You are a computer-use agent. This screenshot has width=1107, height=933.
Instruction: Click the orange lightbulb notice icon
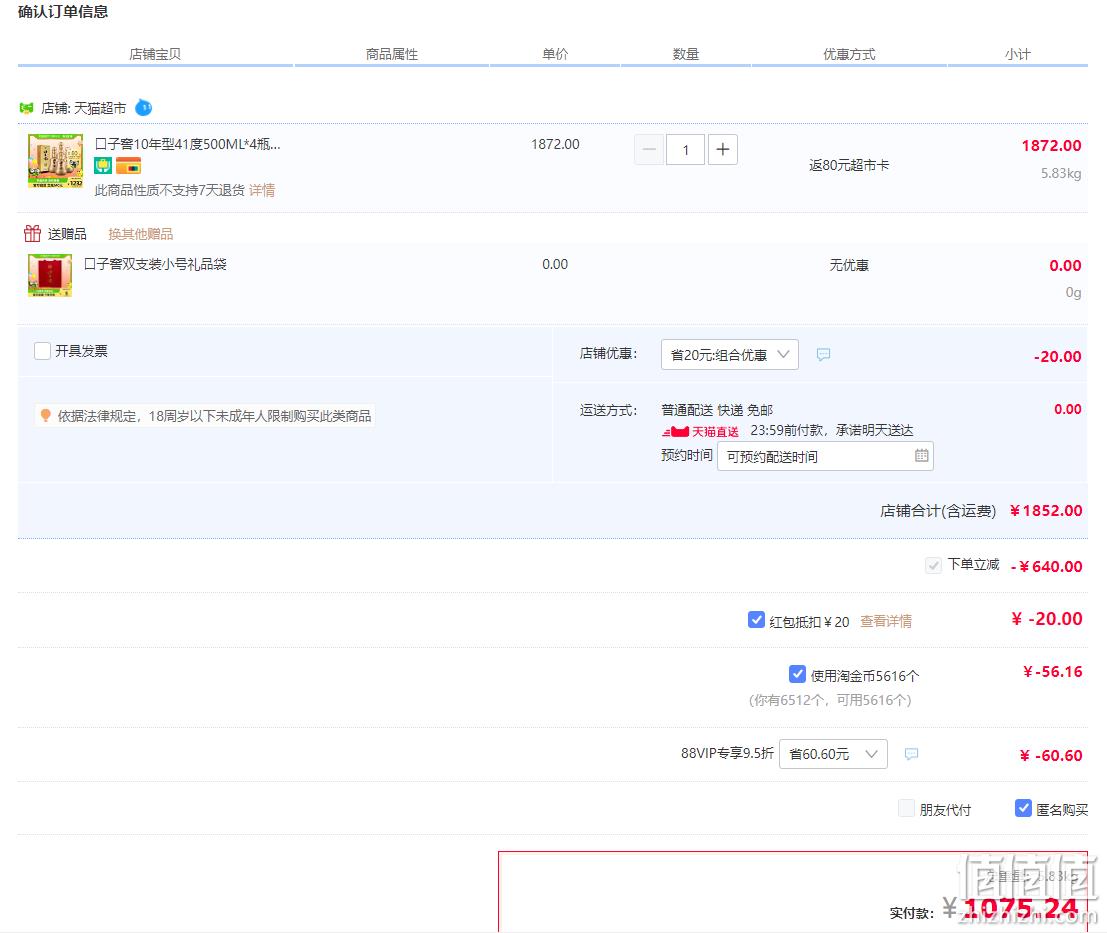pyautogui.click(x=46, y=416)
